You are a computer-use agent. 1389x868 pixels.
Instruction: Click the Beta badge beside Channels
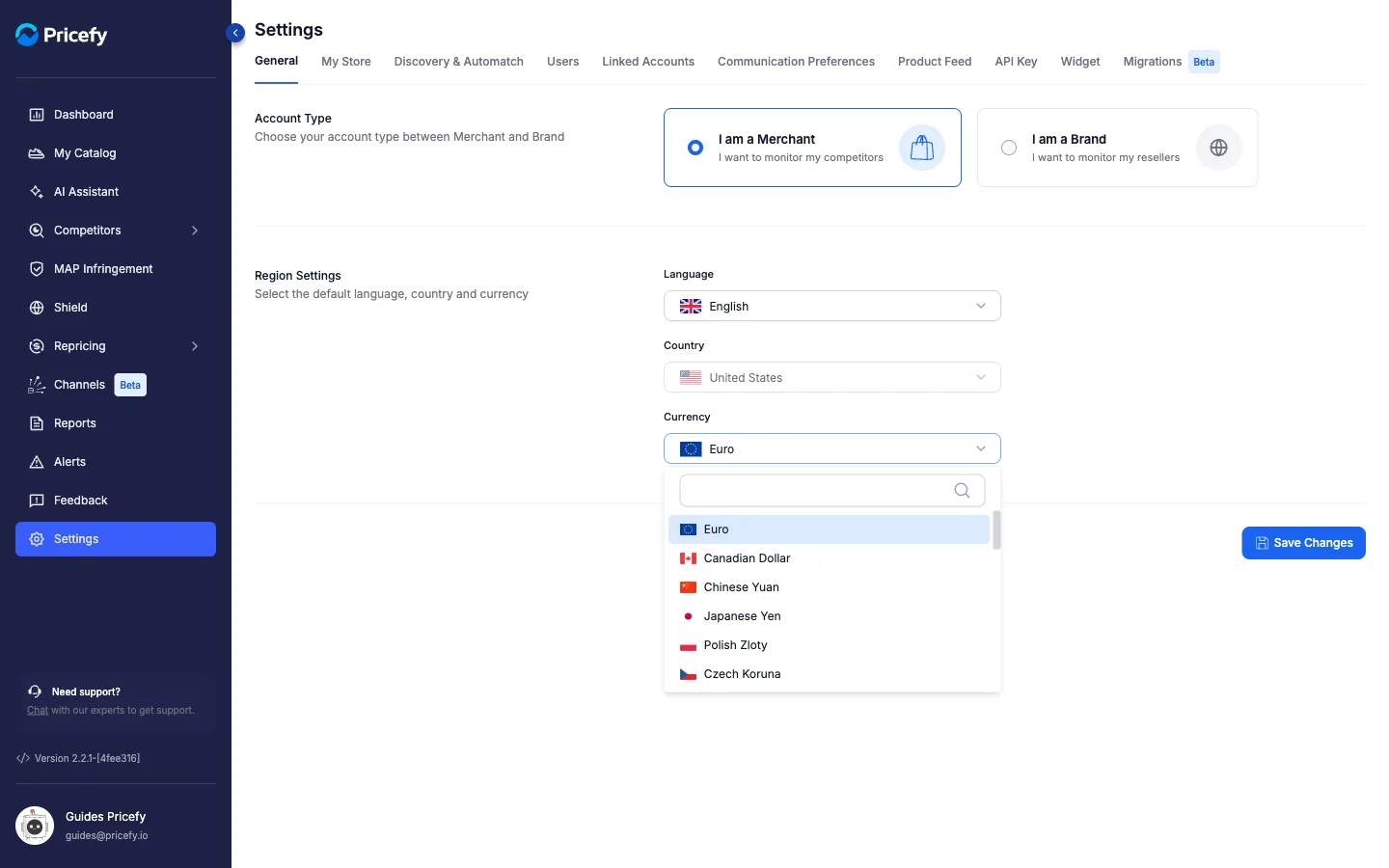point(130,385)
